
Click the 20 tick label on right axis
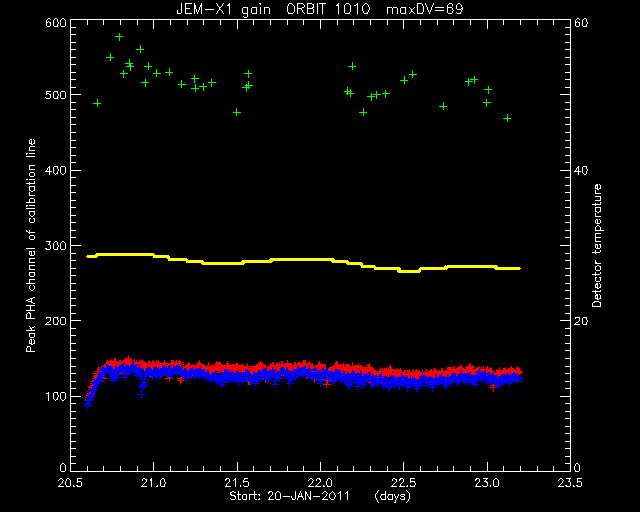(581, 321)
